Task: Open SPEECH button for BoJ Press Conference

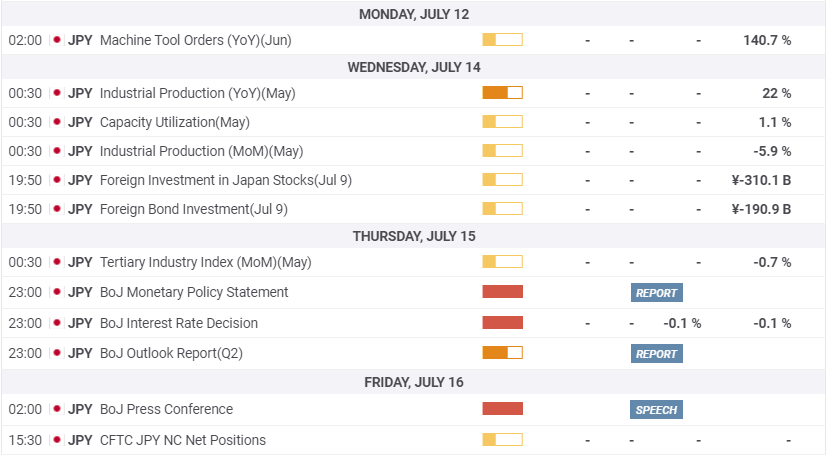Action: point(656,410)
